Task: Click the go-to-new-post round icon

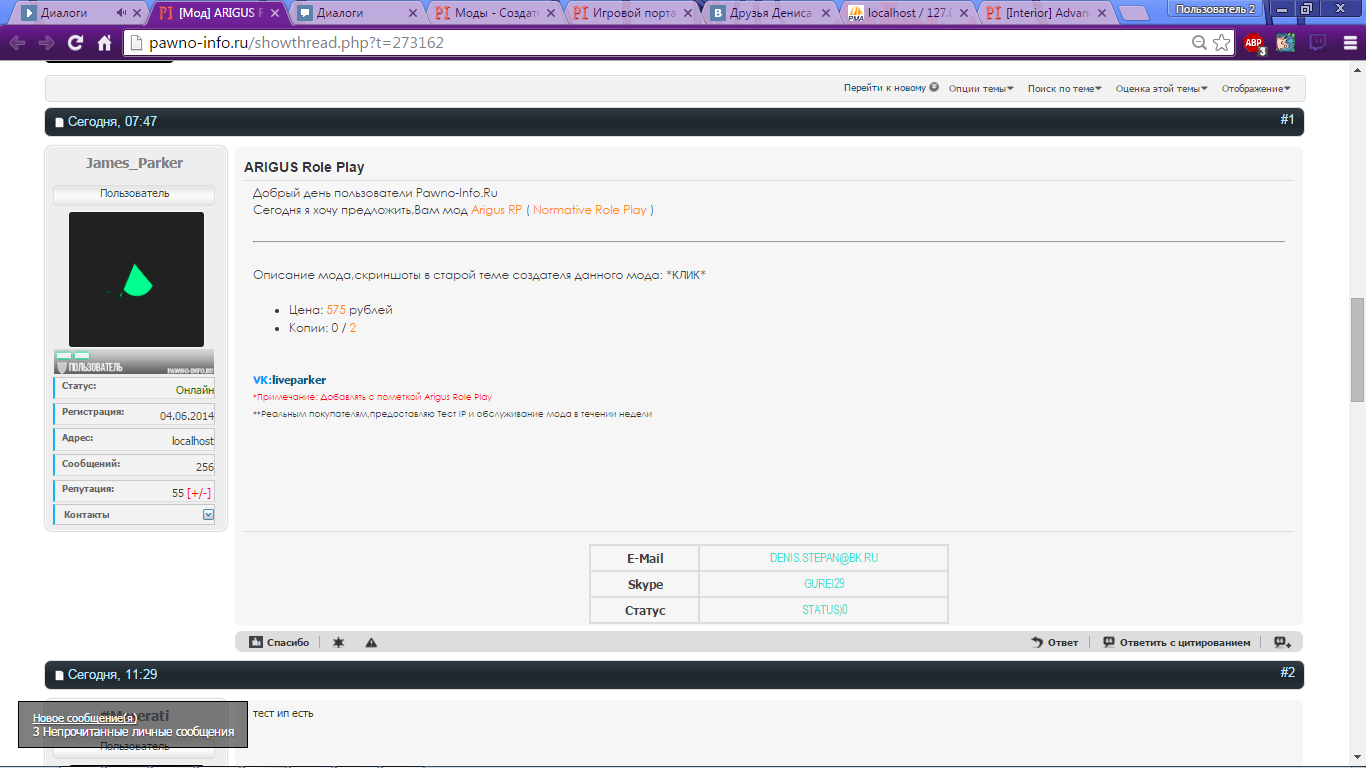Action: (934, 87)
